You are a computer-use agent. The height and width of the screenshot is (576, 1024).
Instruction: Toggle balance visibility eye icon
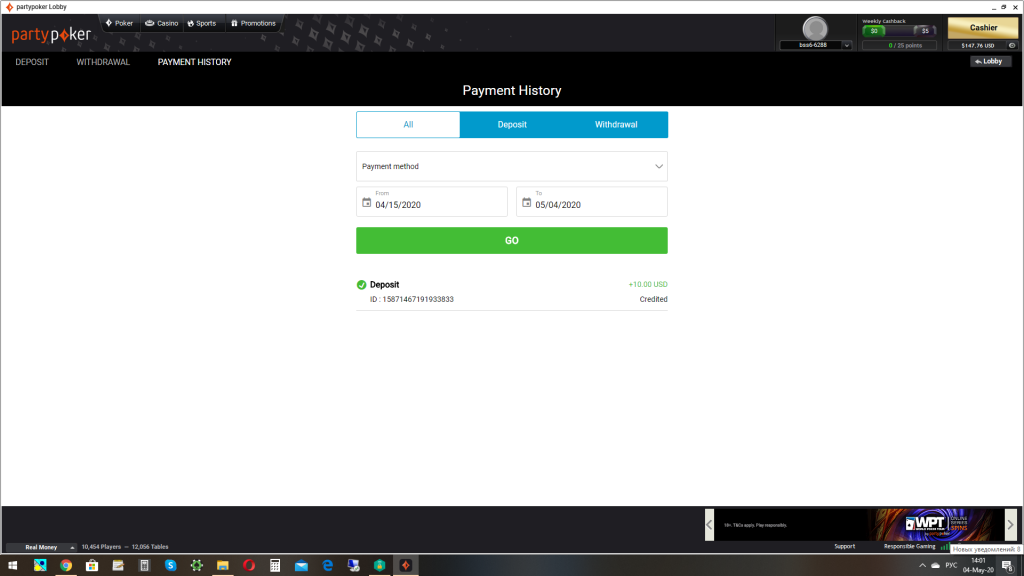pyautogui.click(x=1012, y=45)
